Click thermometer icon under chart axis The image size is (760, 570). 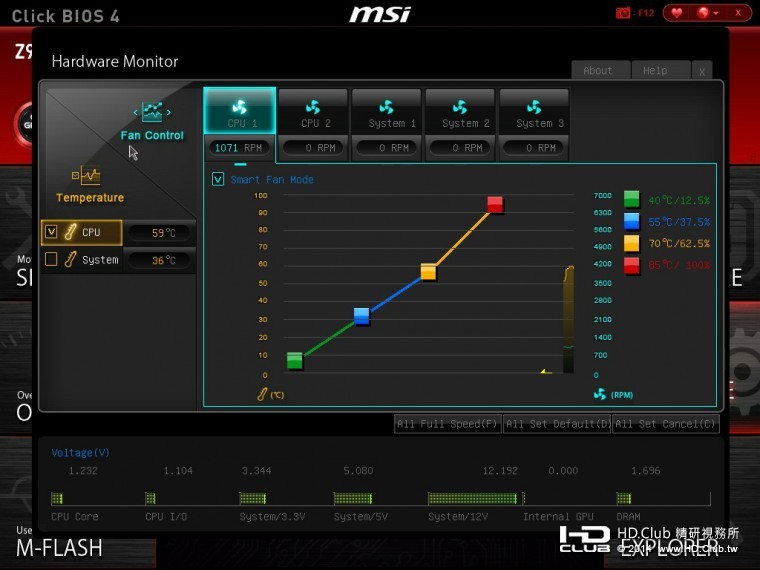pyautogui.click(x=262, y=394)
